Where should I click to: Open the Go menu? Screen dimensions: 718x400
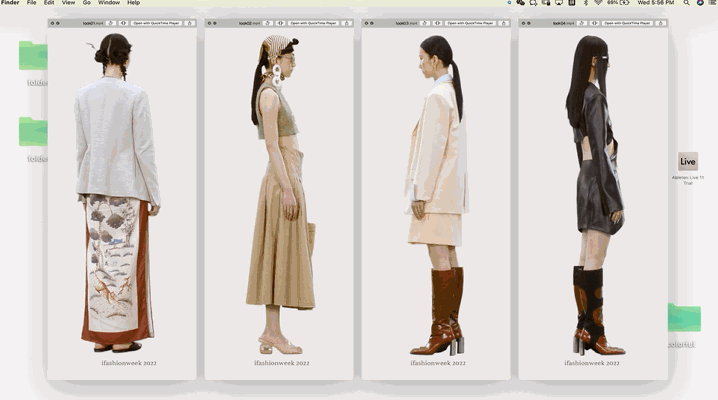click(x=87, y=3)
